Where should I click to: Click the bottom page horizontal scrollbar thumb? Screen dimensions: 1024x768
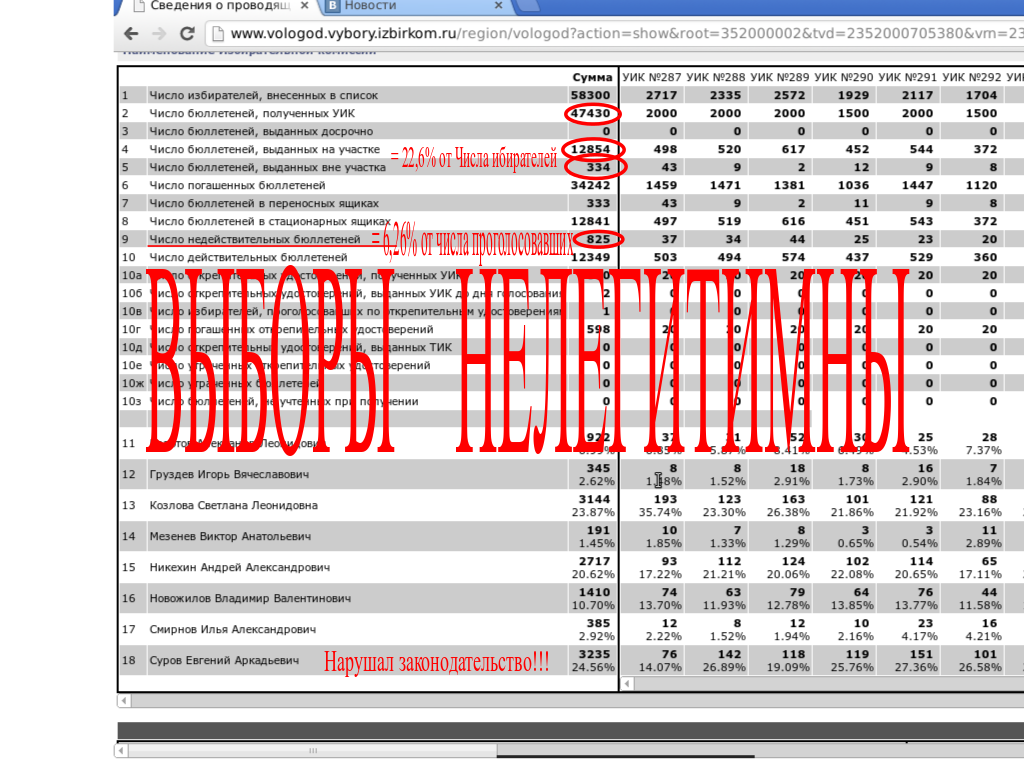pos(310,750)
